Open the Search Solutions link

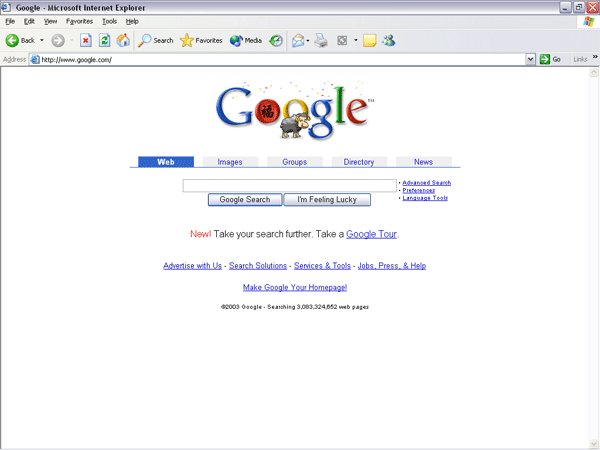(x=258, y=266)
